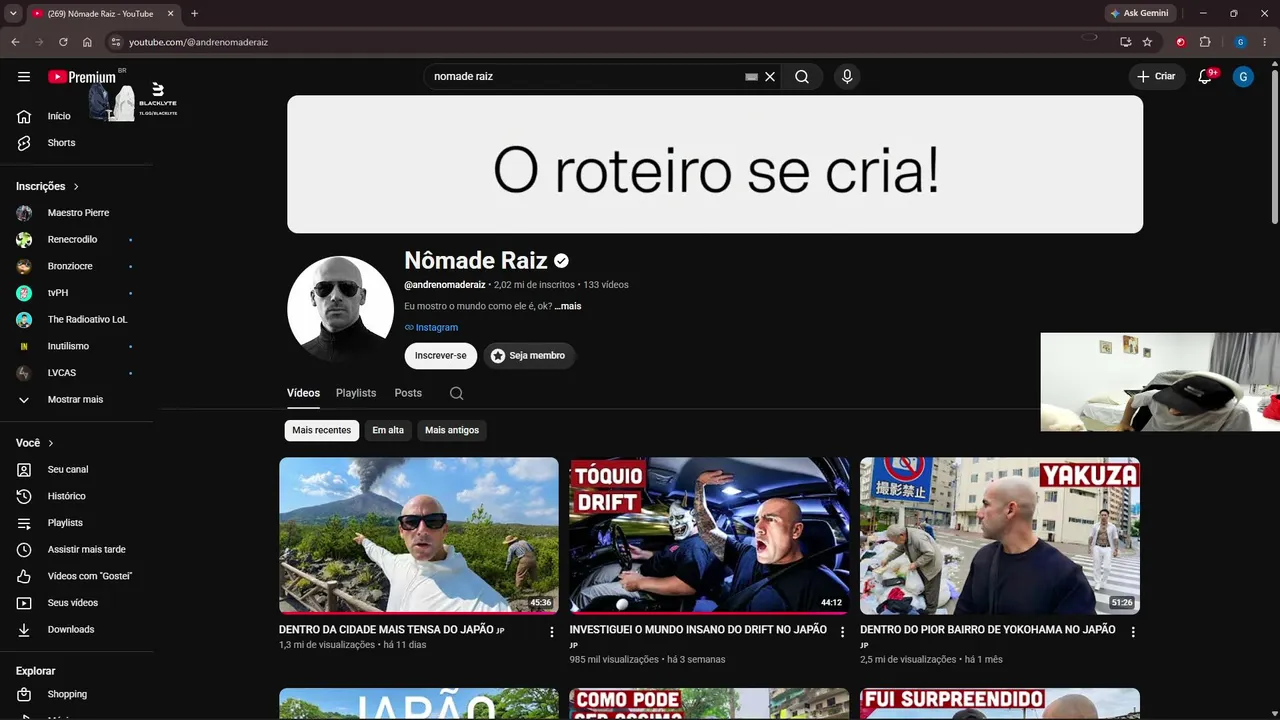Open a new browser tab
The width and height of the screenshot is (1280, 720).
194,13
